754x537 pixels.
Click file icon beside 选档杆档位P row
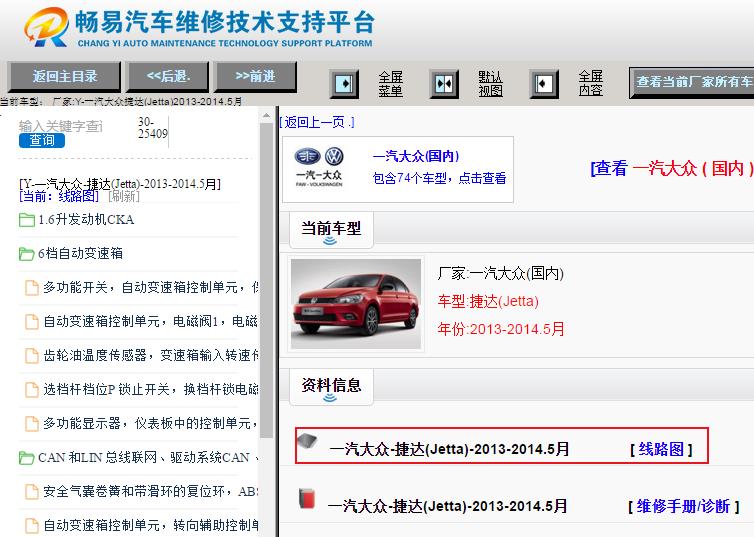32,389
